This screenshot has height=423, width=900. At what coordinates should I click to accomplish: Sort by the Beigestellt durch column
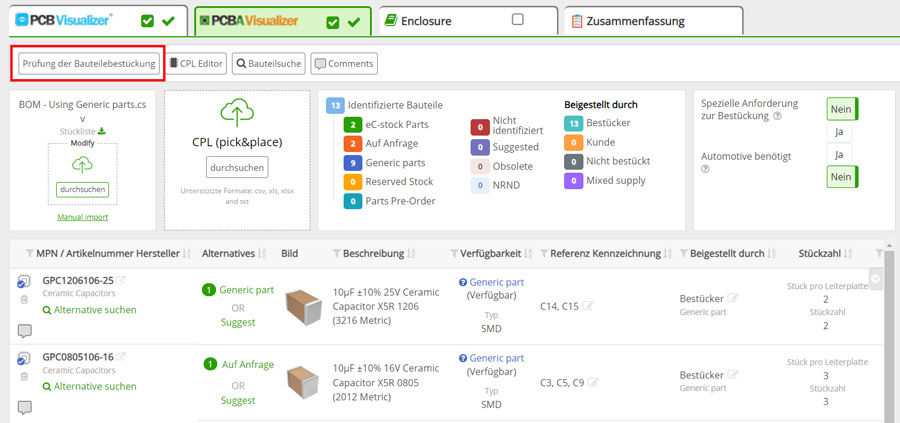[x=771, y=254]
